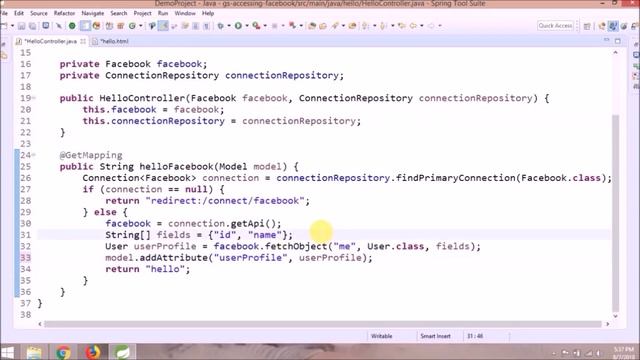Switch to the perspective left of the highlighted one
Screen dimensions: 640x360
pos(602,26)
